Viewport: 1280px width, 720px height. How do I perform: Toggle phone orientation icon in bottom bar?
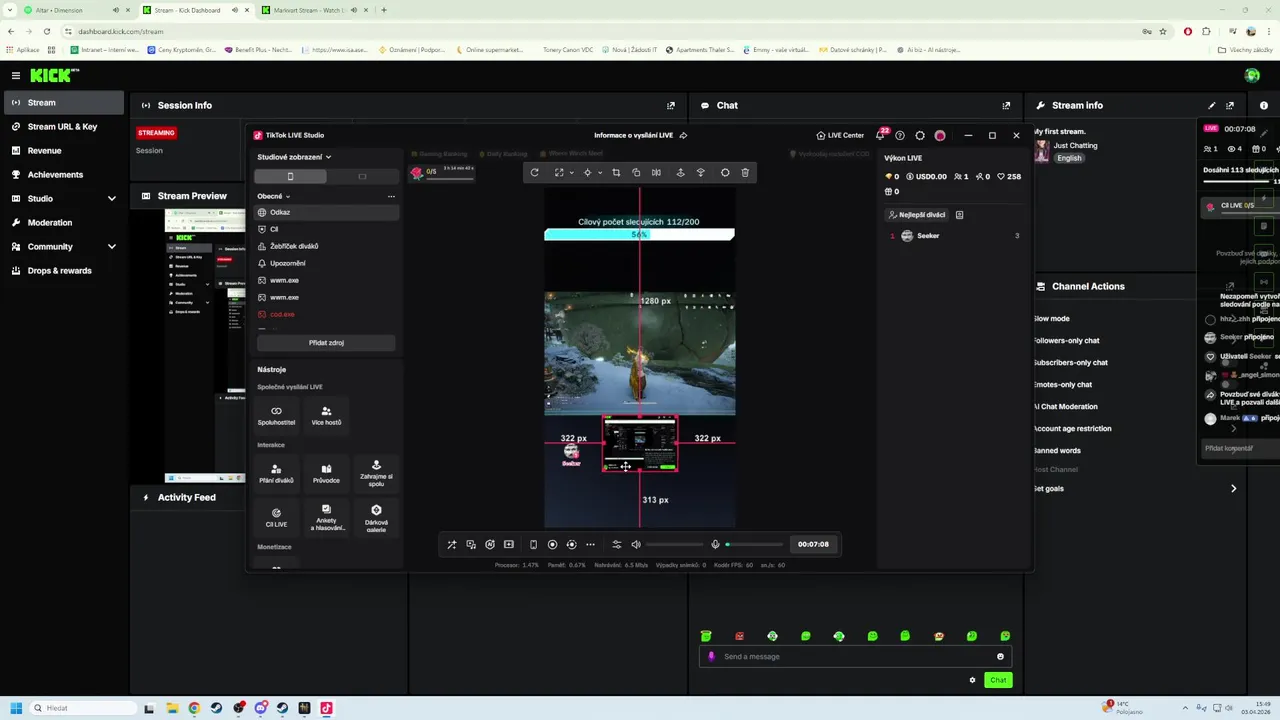(533, 545)
